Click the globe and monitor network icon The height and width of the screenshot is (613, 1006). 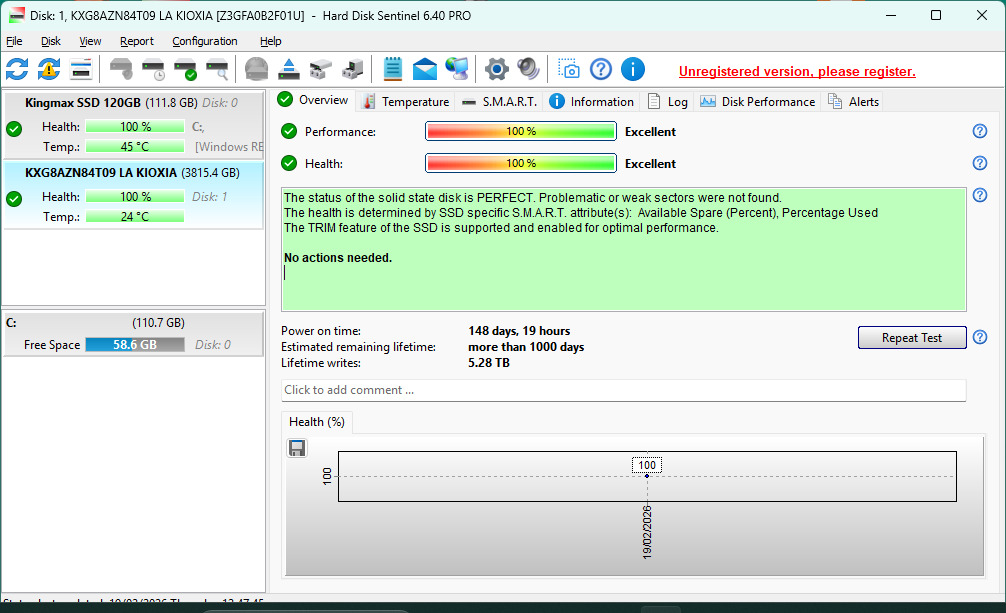[457, 69]
